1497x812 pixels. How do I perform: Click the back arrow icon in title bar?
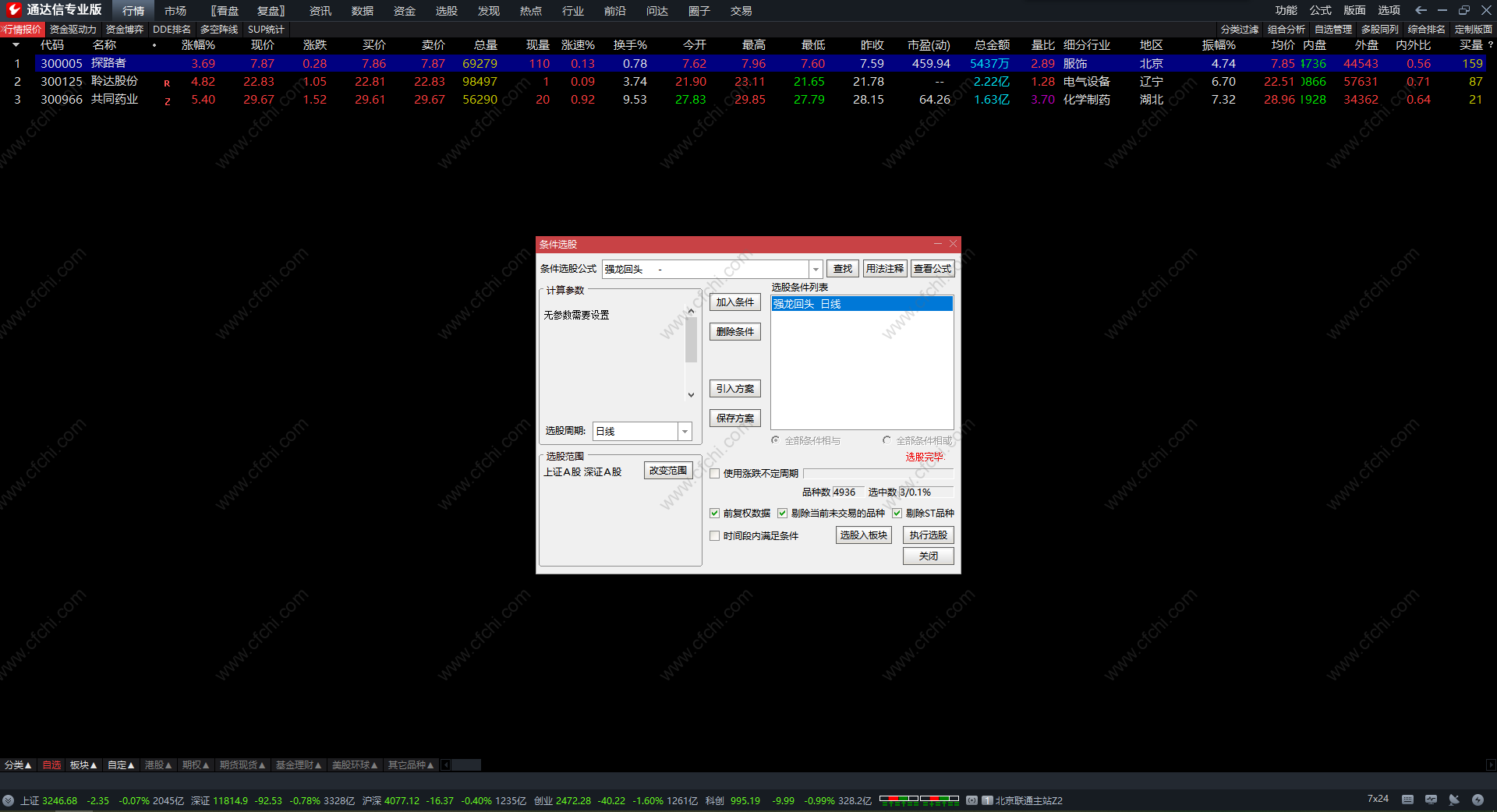pos(1421,10)
